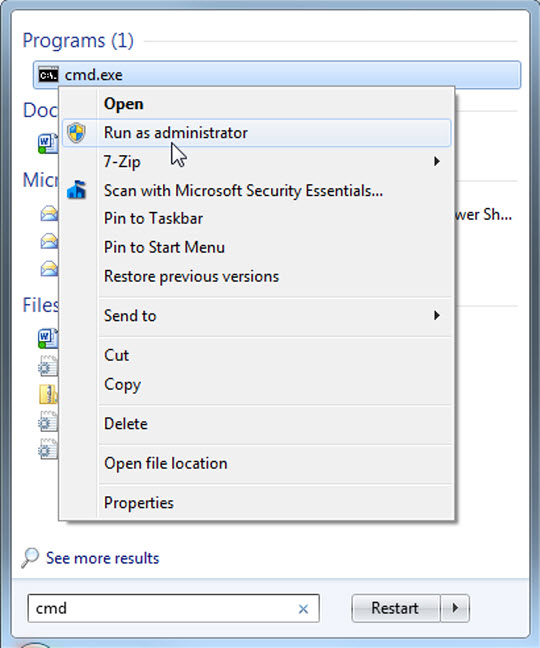
Task: Click the search box containing cmd
Action: pos(173,608)
